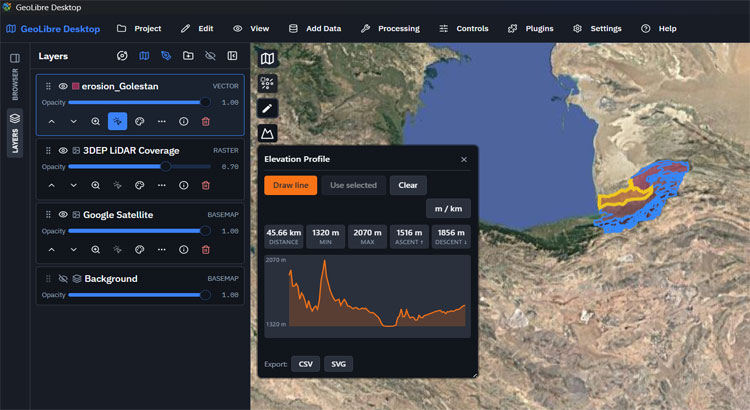750x410 pixels.
Task: Open the Settings menu
Action: click(597, 29)
